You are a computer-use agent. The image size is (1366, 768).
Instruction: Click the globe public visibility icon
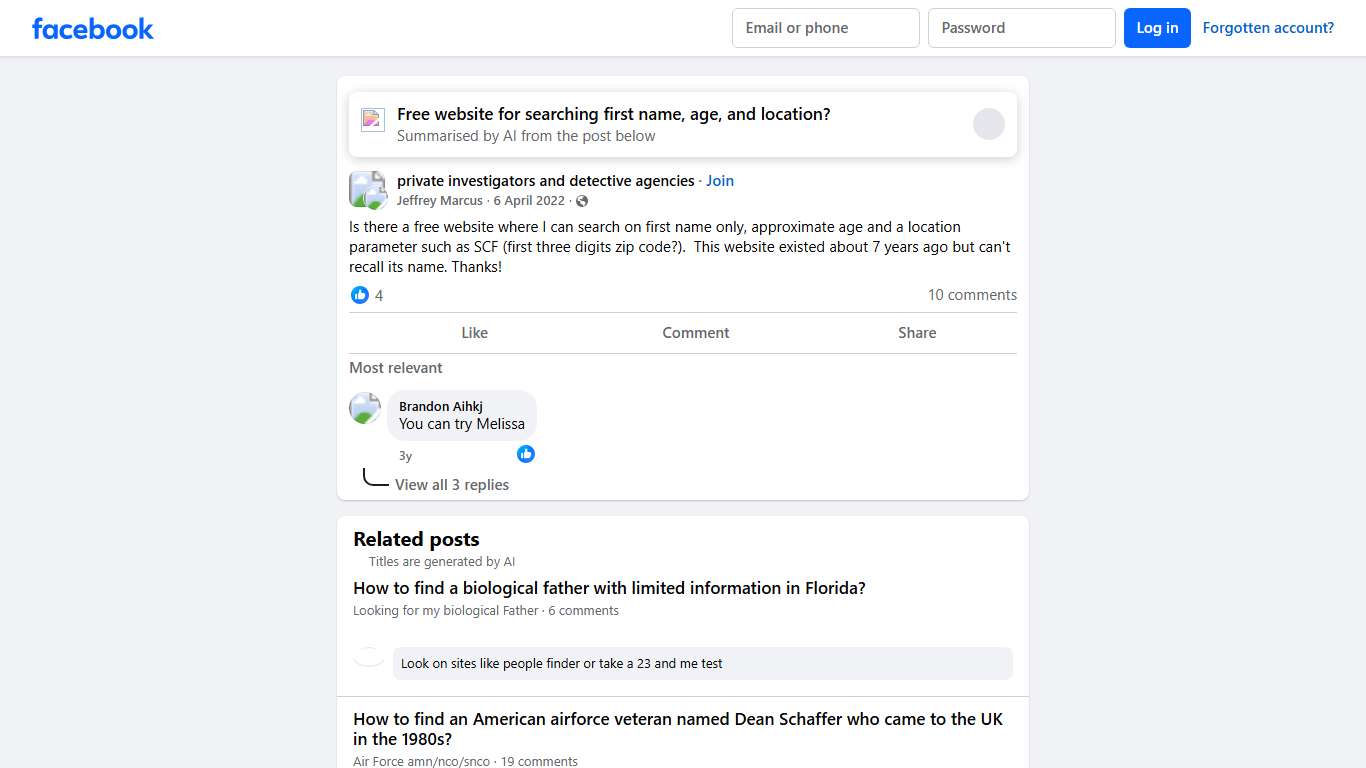pyautogui.click(x=582, y=201)
